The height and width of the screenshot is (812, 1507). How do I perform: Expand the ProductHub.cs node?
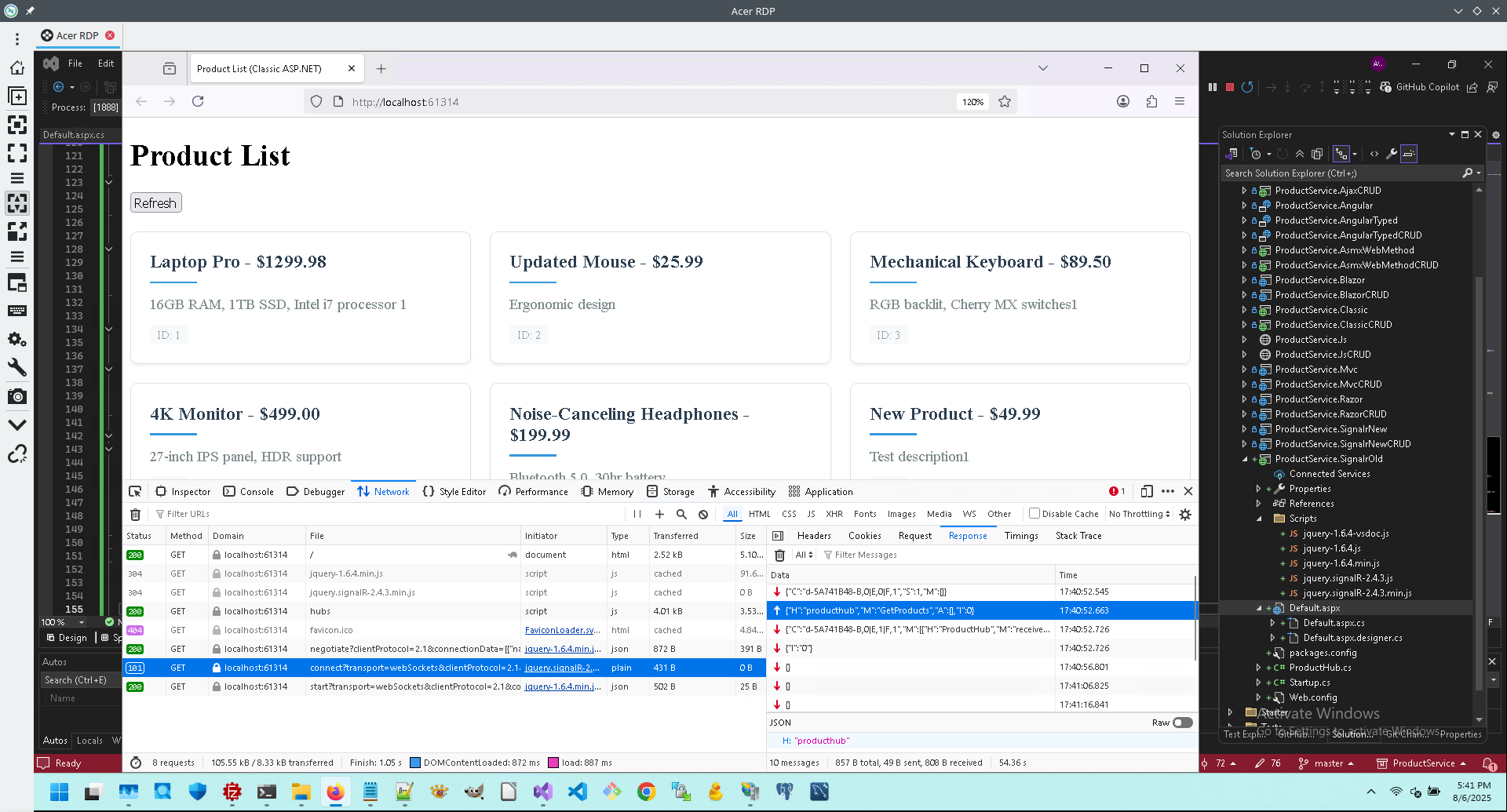1258,668
